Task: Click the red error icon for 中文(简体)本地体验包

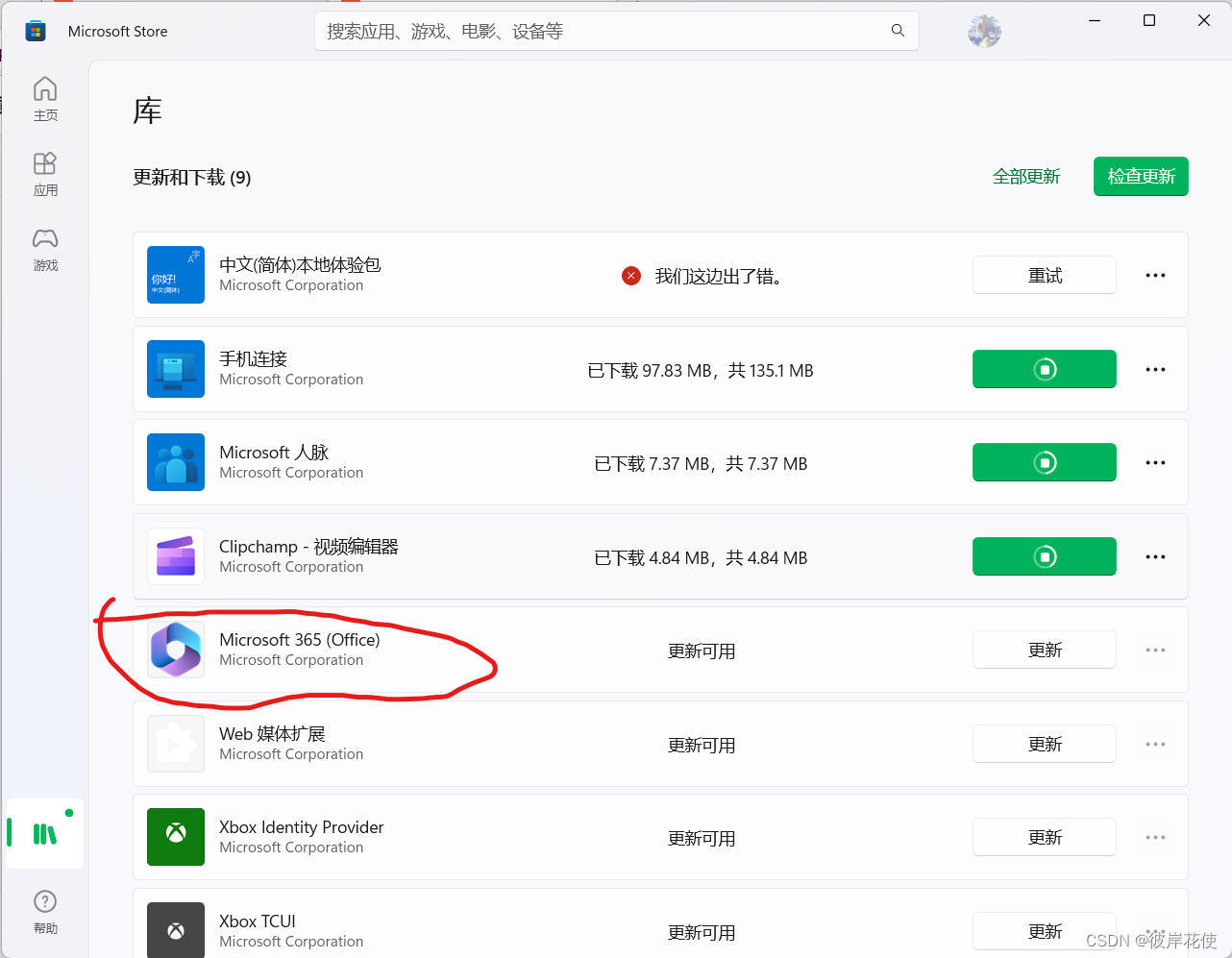Action: [631, 276]
